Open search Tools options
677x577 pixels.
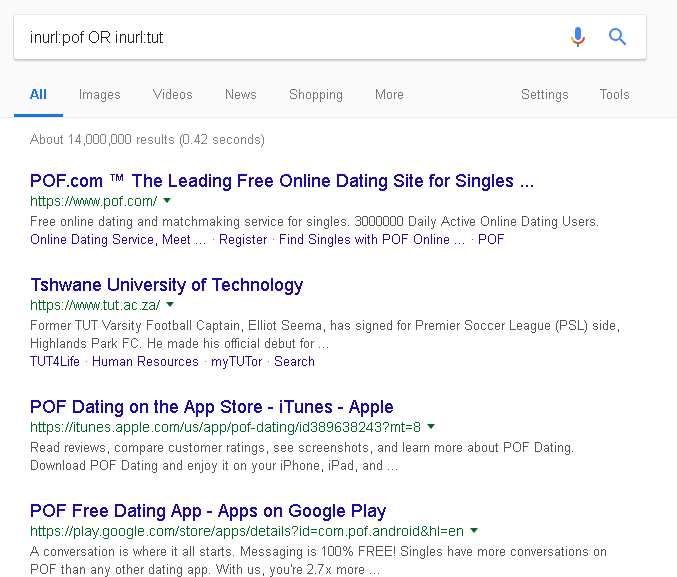[x=614, y=95]
